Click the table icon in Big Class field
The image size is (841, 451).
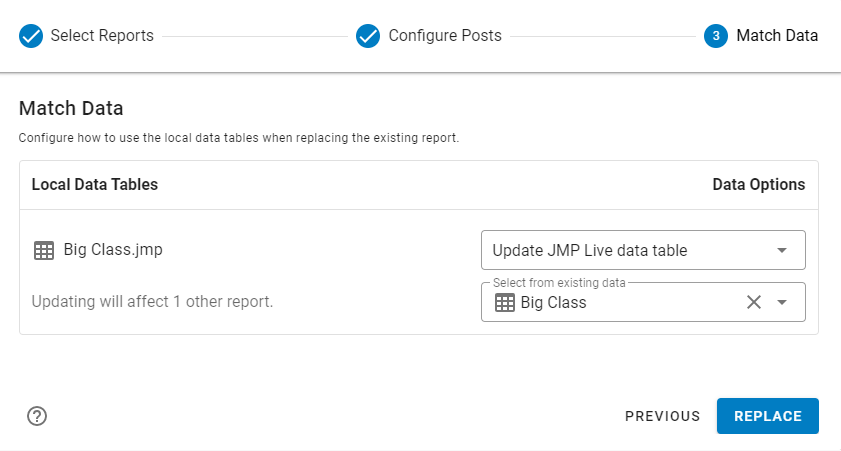tap(505, 302)
